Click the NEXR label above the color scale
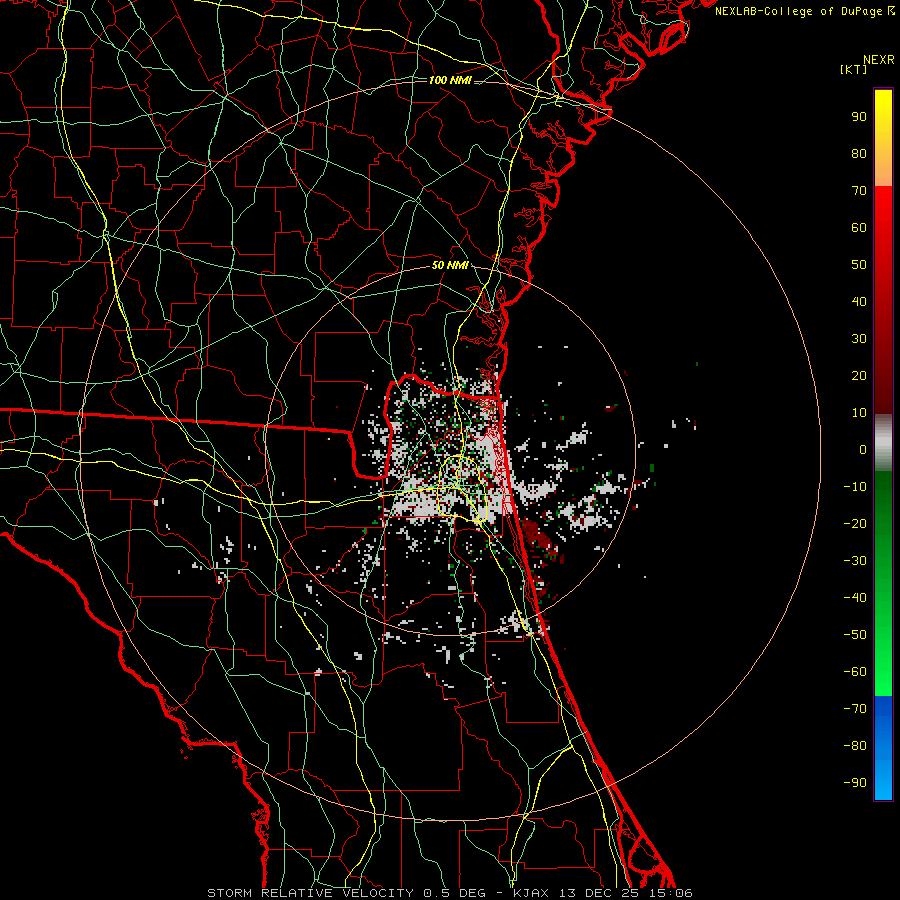This screenshot has height=900, width=900. 878,60
